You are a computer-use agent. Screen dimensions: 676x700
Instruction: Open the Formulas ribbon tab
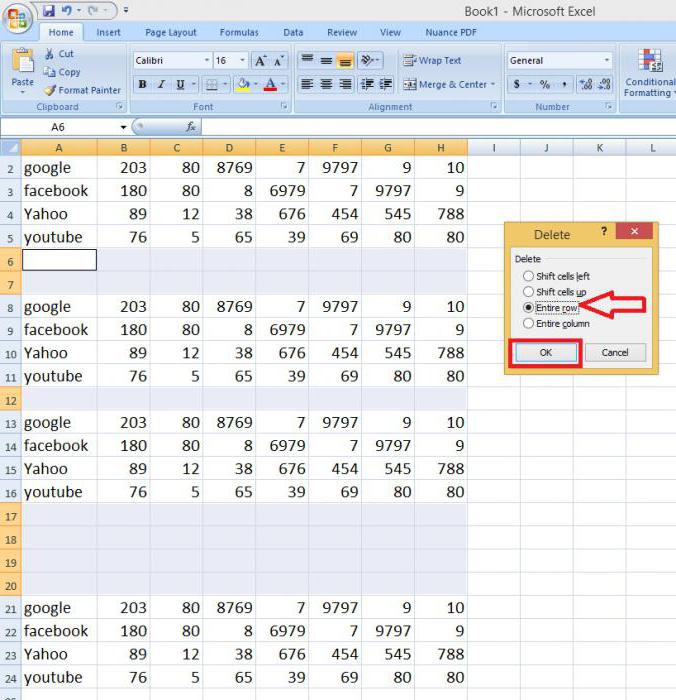click(239, 33)
